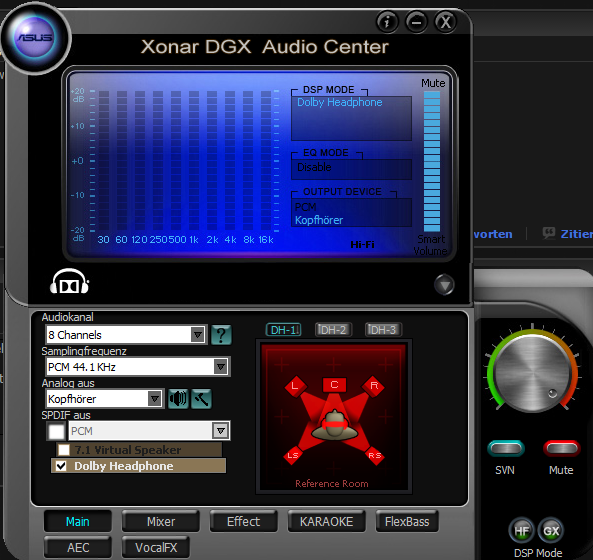Click the master volume knob
Image resolution: width=593 pixels, height=560 pixels.
(x=532, y=372)
